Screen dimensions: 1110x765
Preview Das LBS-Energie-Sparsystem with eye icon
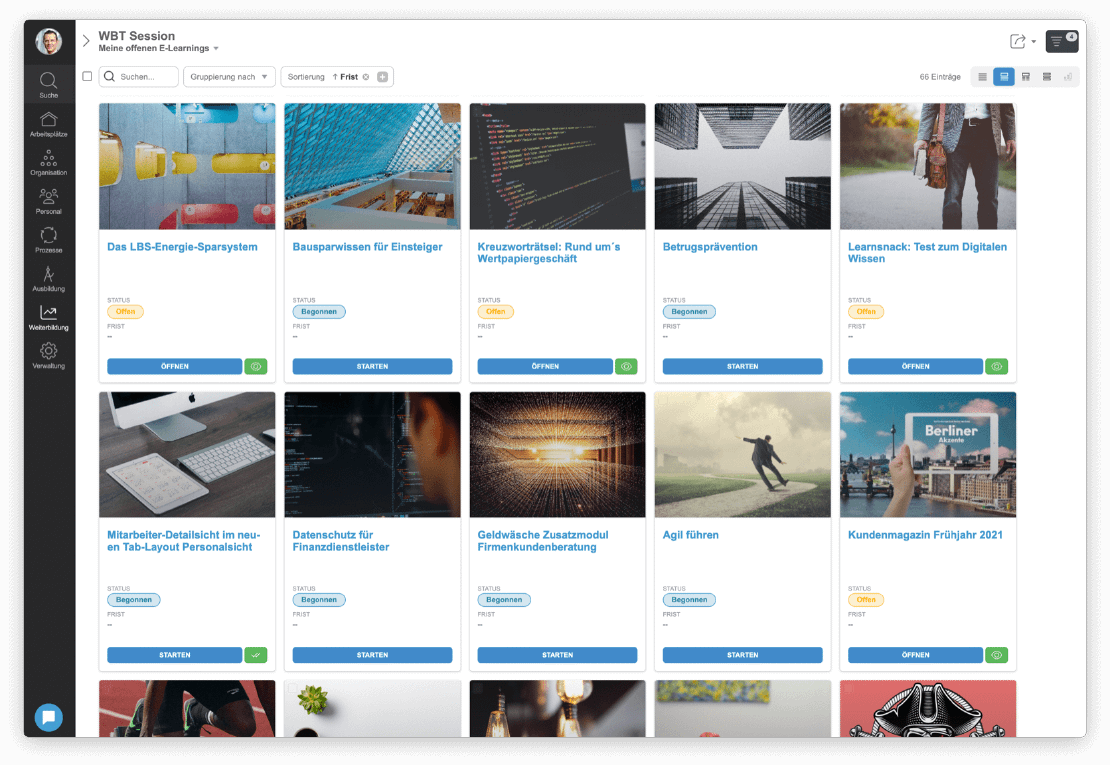[256, 367]
